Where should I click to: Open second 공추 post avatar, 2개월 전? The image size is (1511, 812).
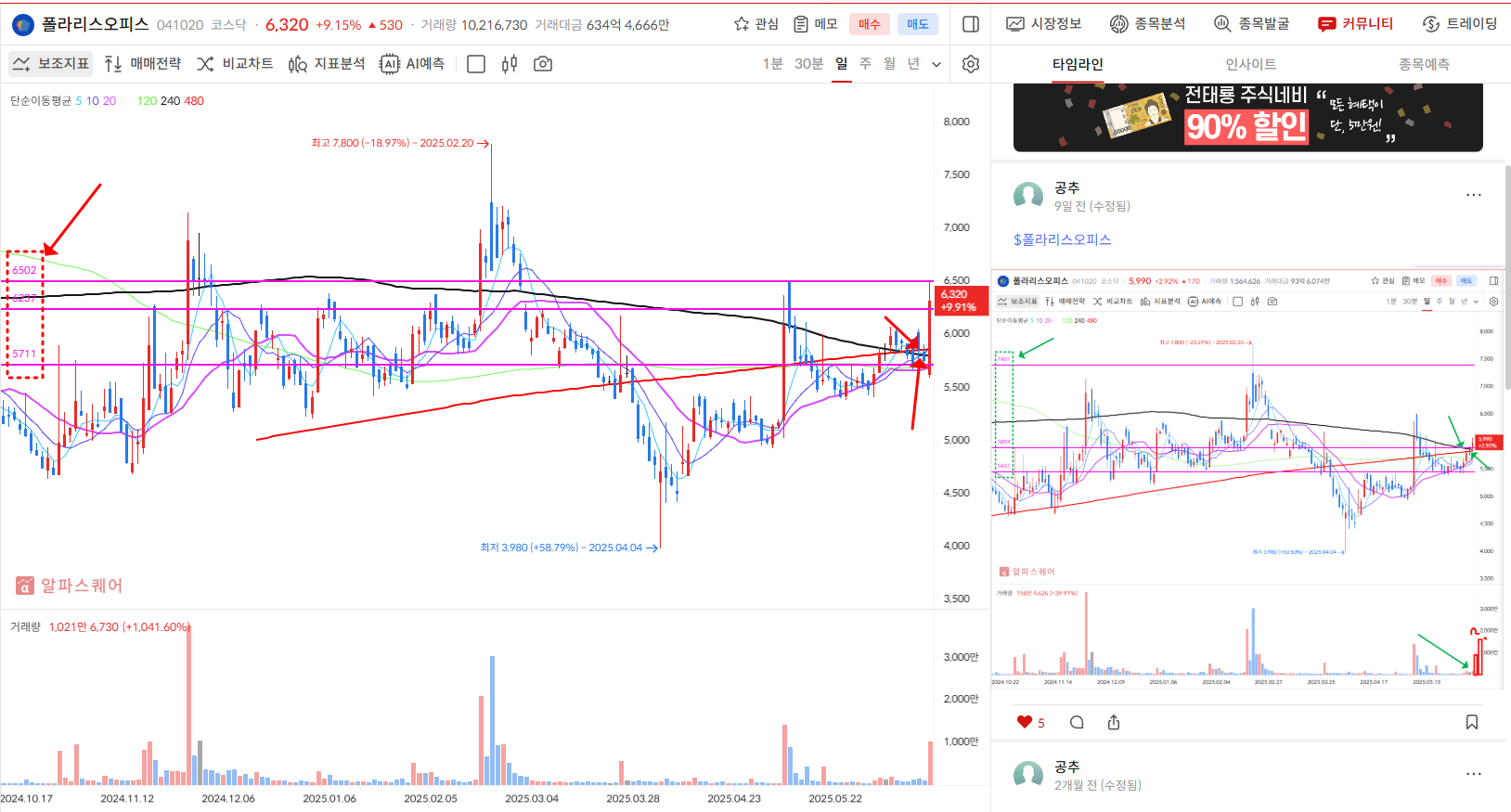click(1028, 775)
